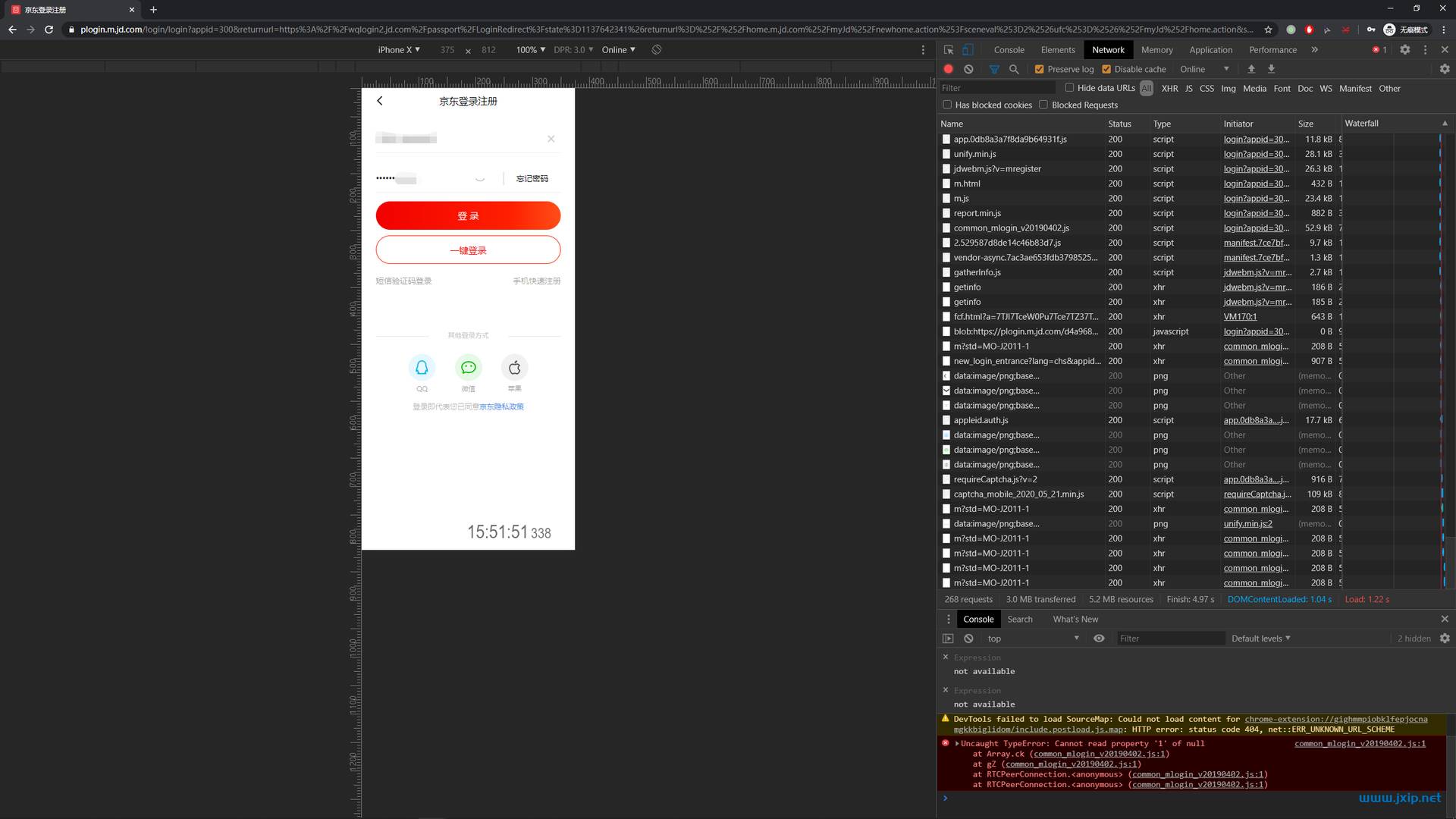
Task: Click the filter icon in Network panel
Action: point(994,69)
